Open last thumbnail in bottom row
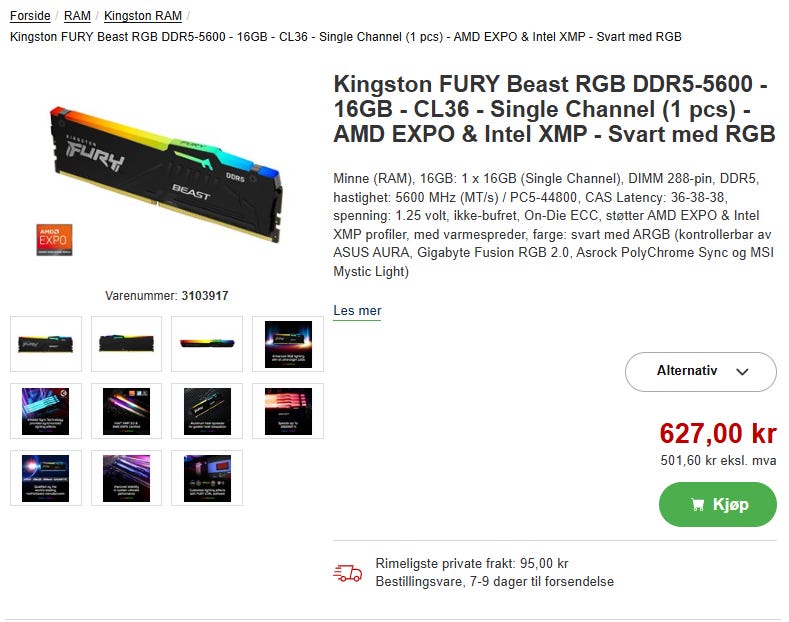Screen dimensions: 789x622 (x=207, y=478)
